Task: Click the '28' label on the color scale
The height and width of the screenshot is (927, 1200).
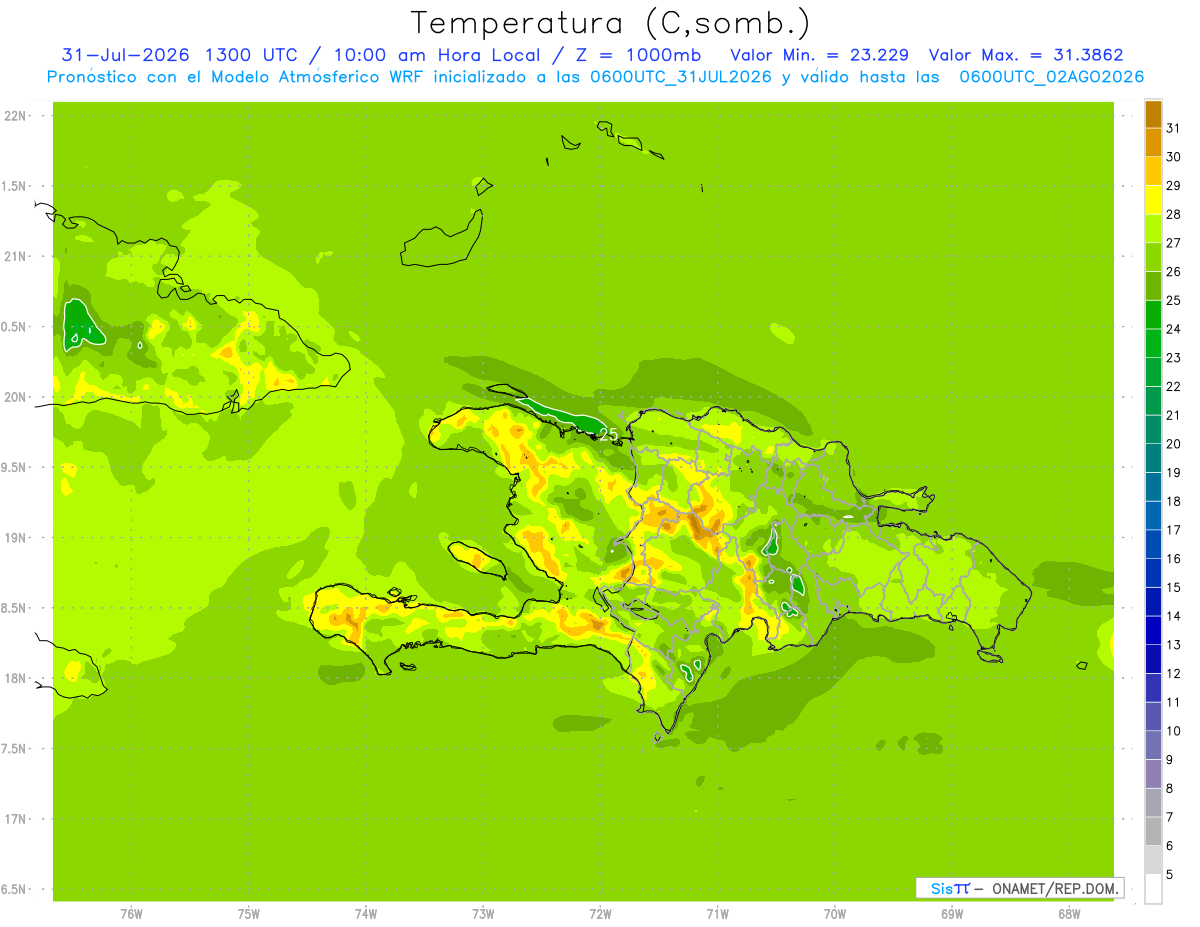Action: pos(1174,214)
